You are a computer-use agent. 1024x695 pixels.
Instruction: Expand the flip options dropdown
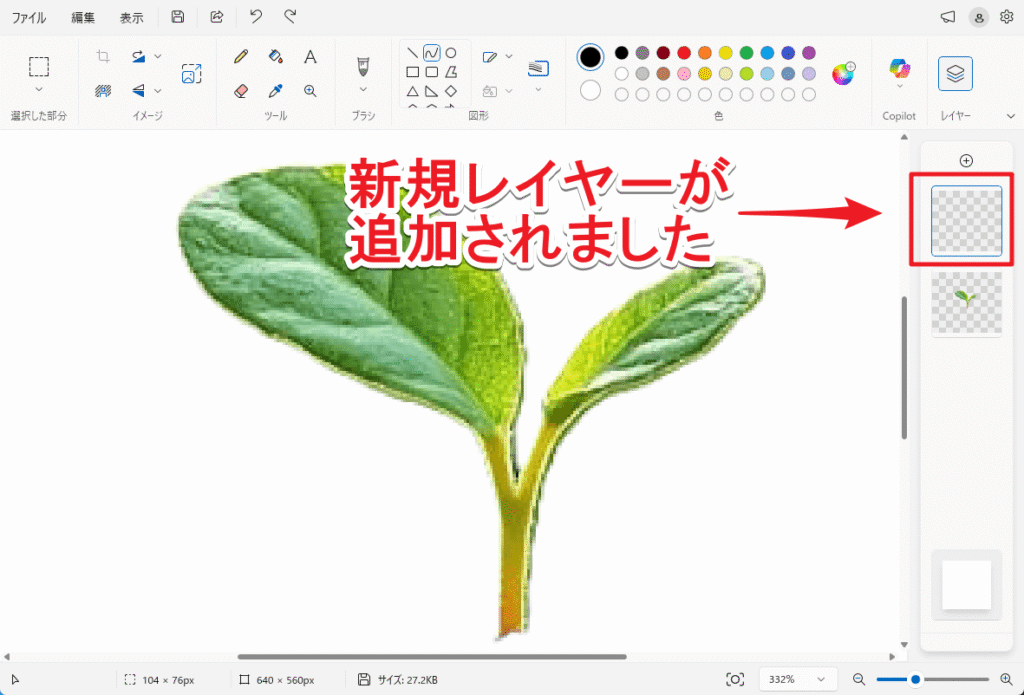(x=158, y=91)
